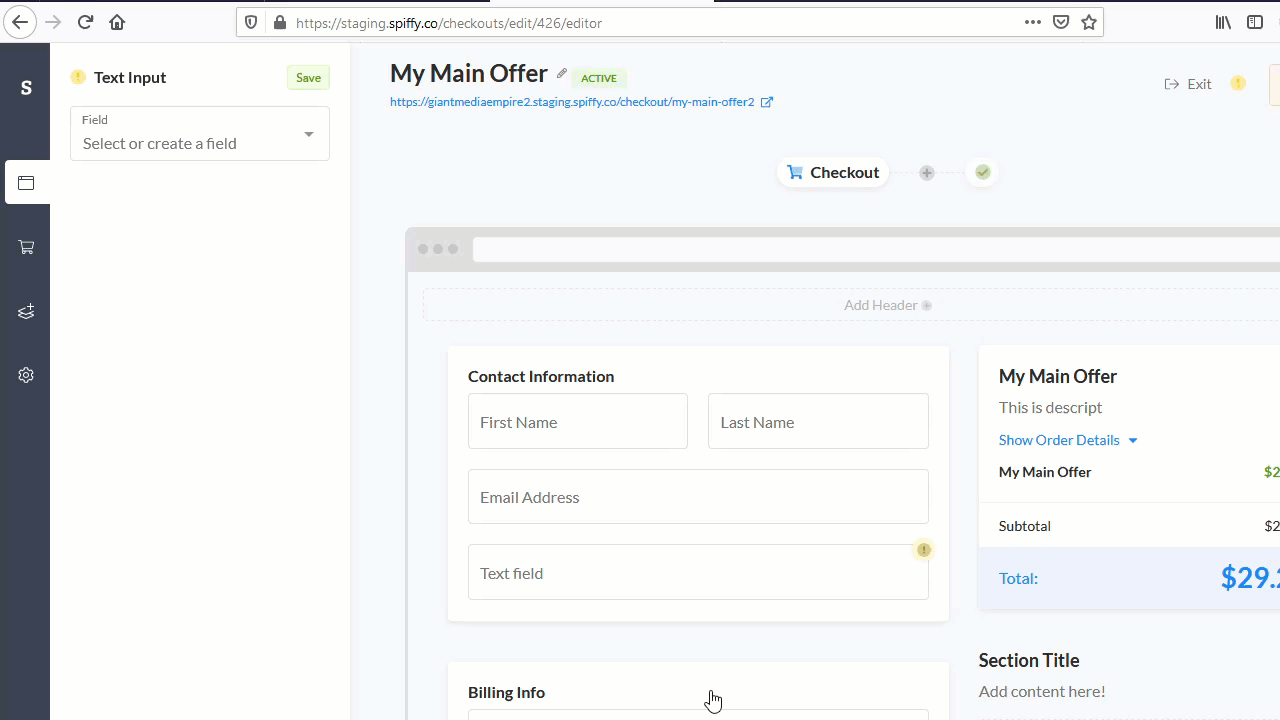The image size is (1280, 720).
Task: Click the ACTIVE status badge
Action: pos(599,78)
